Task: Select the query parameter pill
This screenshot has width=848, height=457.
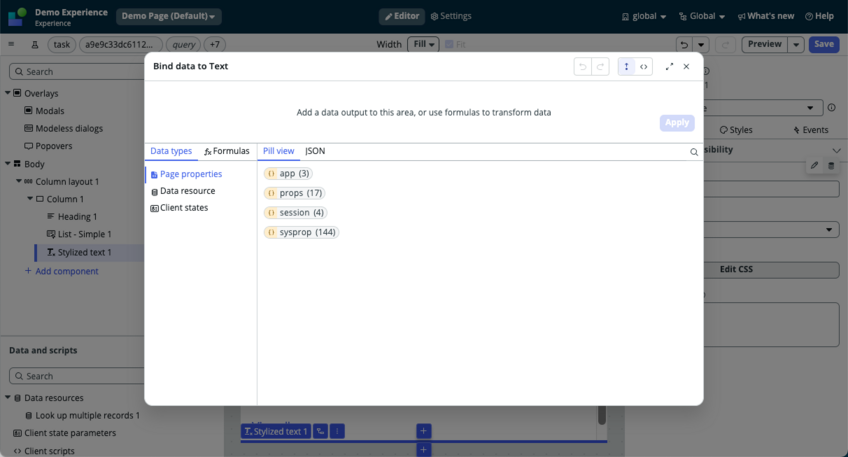Action: [183, 44]
